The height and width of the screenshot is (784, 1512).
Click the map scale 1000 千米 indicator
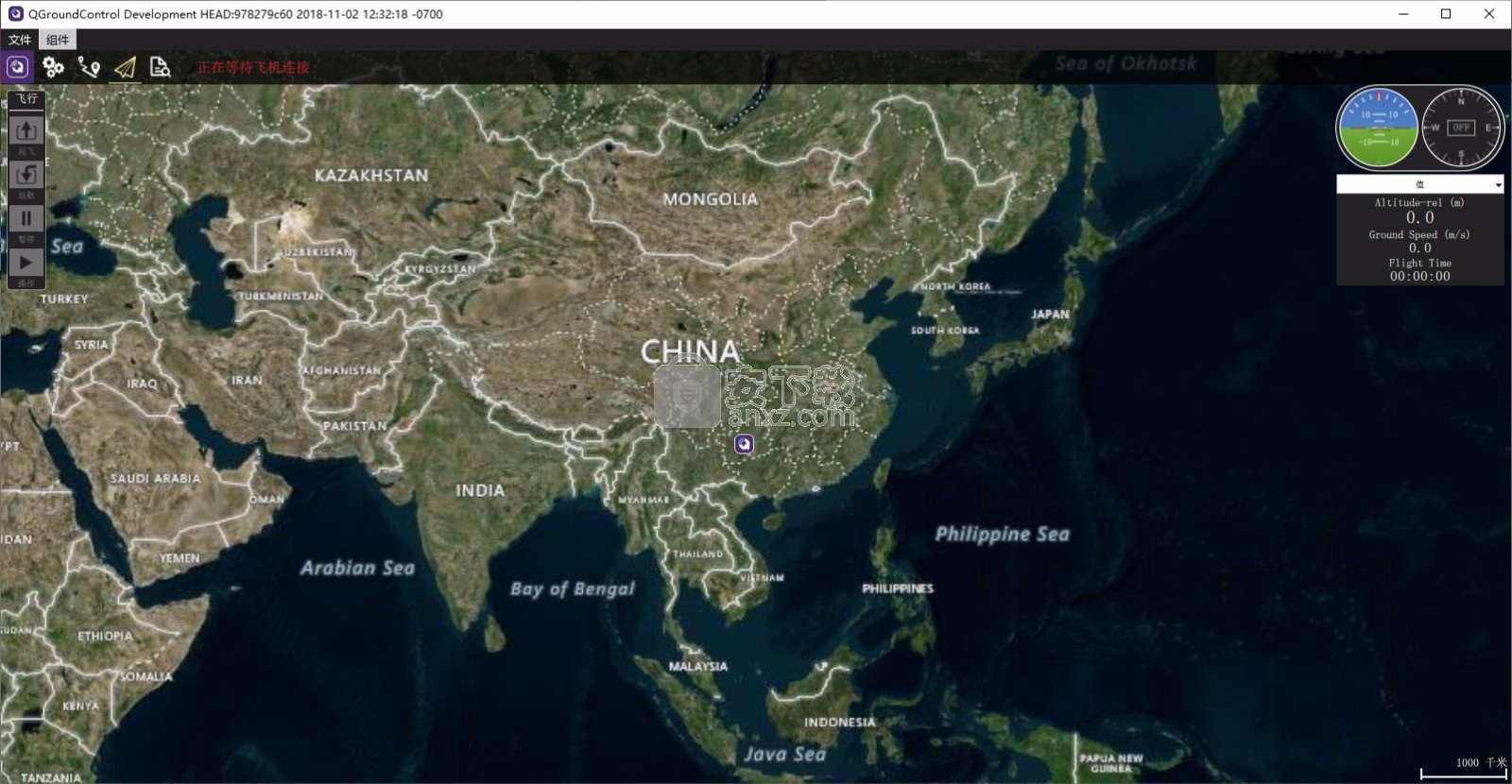[x=1464, y=768]
